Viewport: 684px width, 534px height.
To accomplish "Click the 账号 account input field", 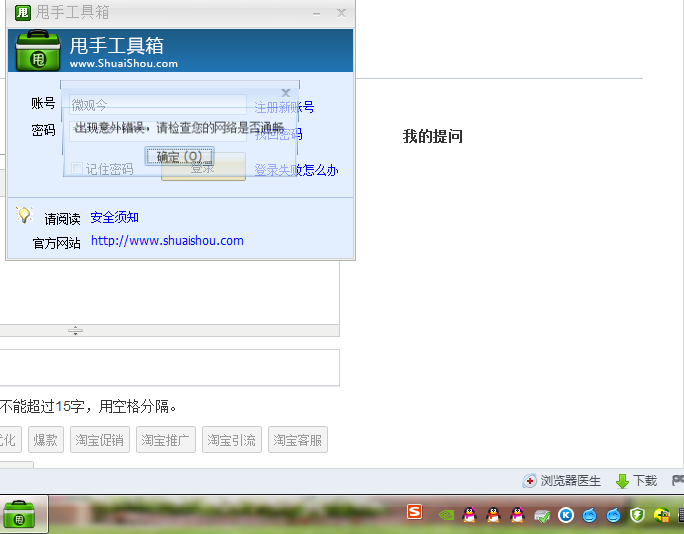I will click(x=158, y=105).
